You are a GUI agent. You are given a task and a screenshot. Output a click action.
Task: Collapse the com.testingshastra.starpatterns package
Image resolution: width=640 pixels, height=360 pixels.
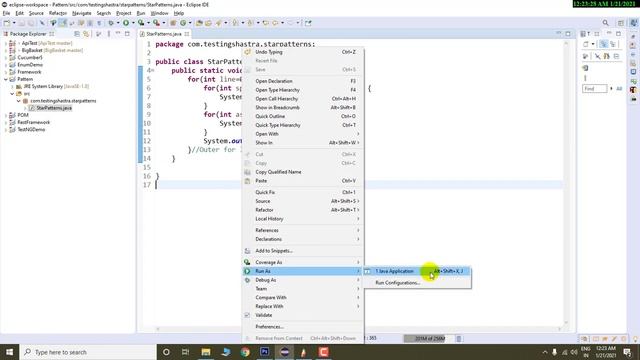pos(19,101)
